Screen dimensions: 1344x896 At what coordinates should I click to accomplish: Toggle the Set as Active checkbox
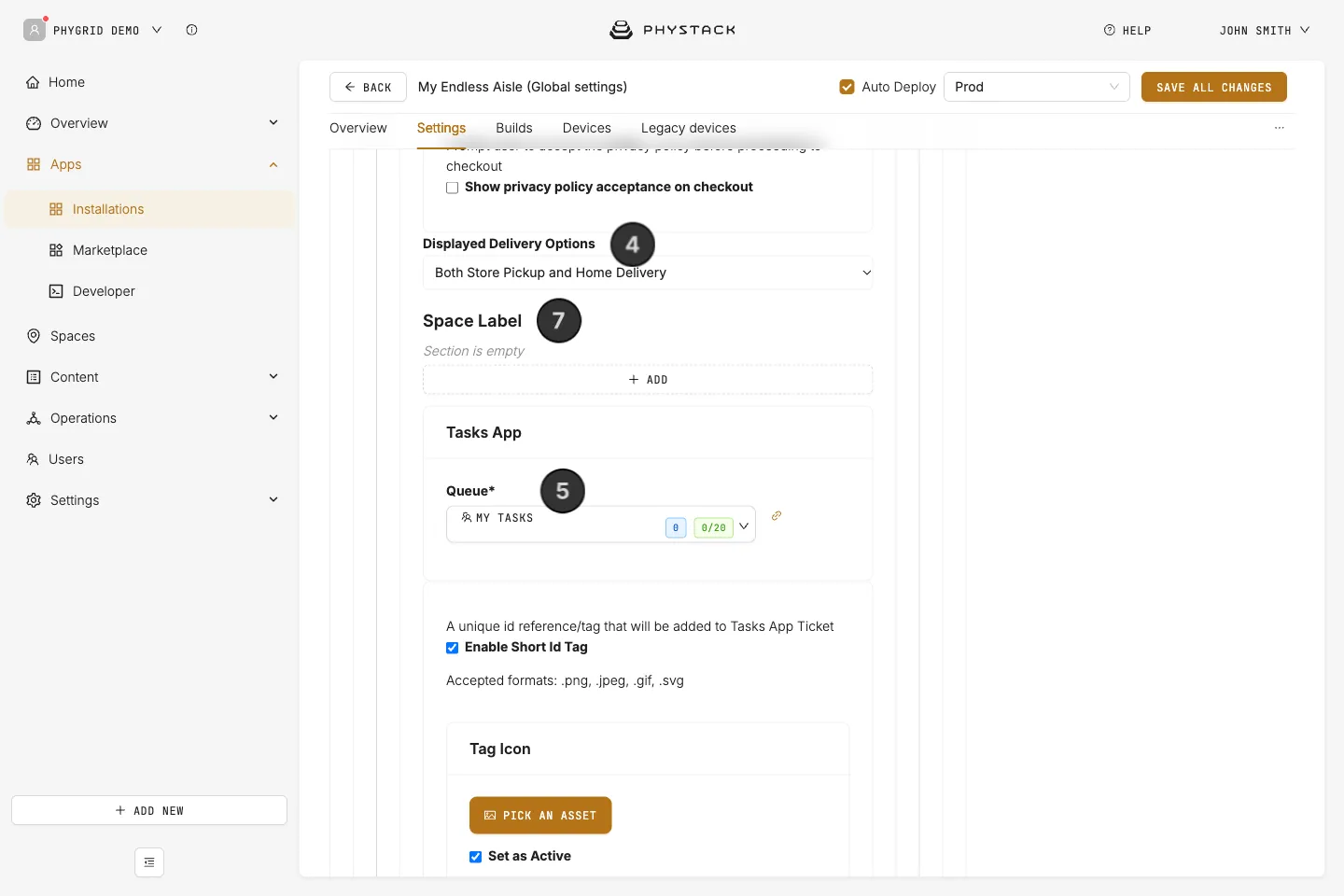coord(476,857)
